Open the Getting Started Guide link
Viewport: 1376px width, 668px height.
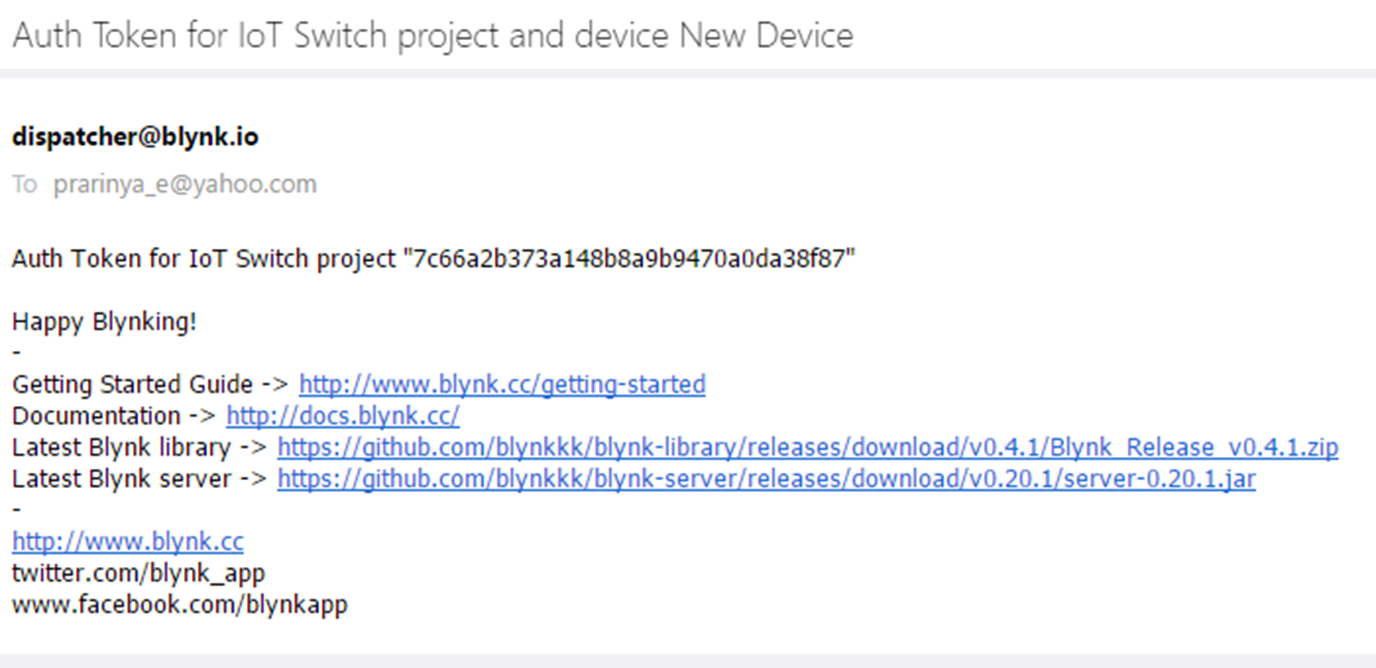pyautogui.click(x=502, y=384)
